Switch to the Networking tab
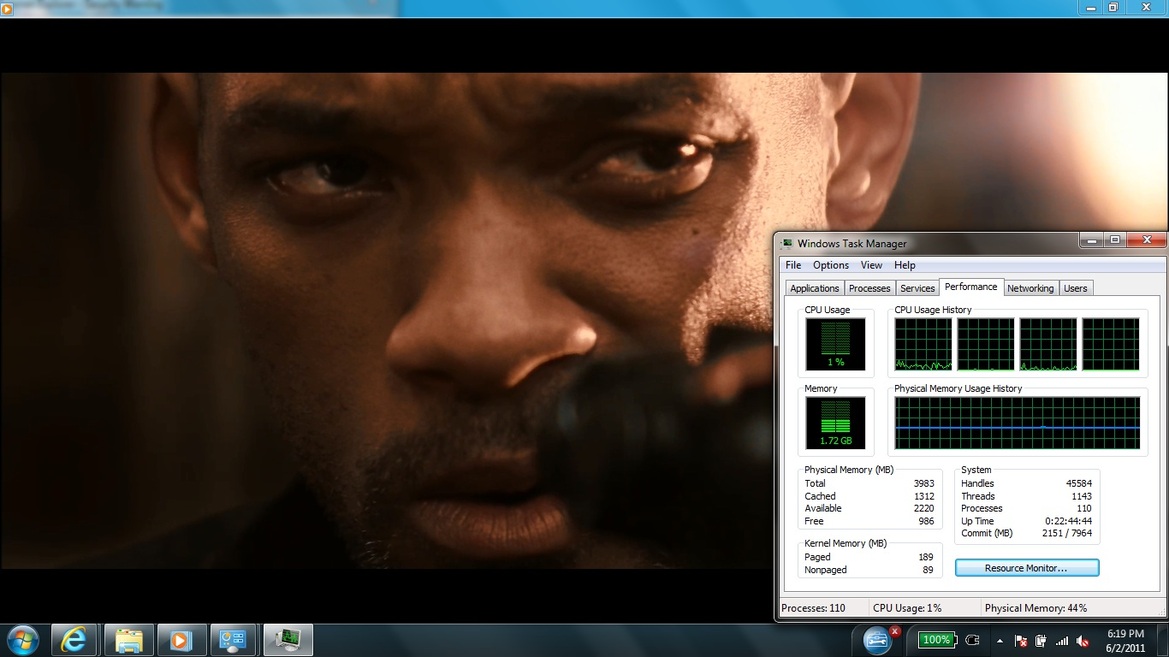Viewport: 1169px width, 657px height. tap(1030, 288)
